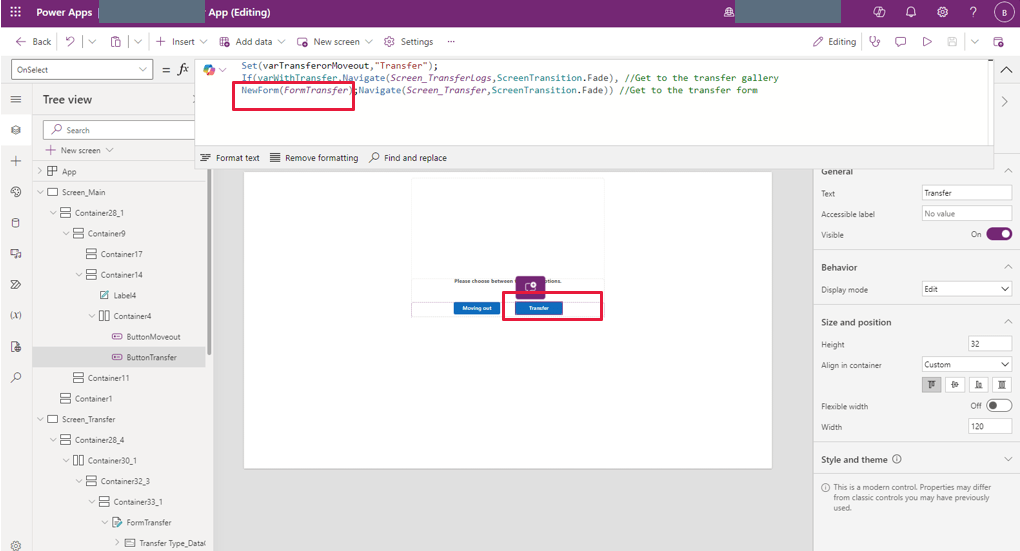
Task: Click the Copilot icon in formula bar
Action: pyautogui.click(x=210, y=70)
